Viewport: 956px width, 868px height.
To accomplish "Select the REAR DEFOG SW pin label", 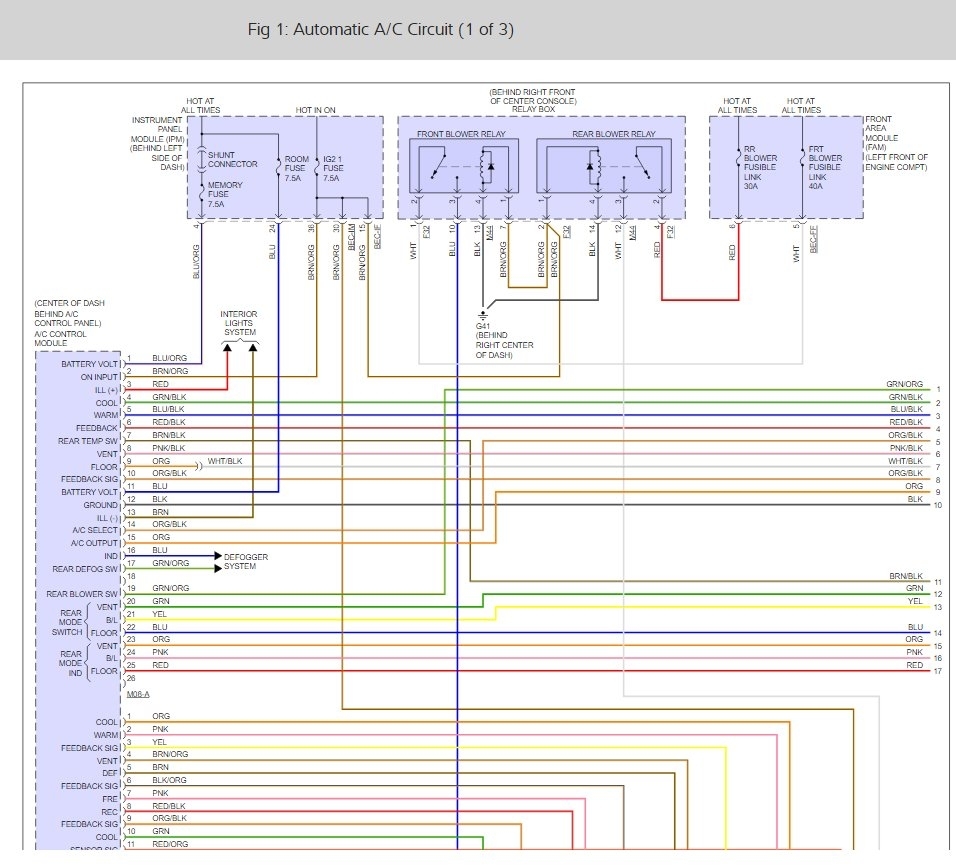I will (x=85, y=569).
